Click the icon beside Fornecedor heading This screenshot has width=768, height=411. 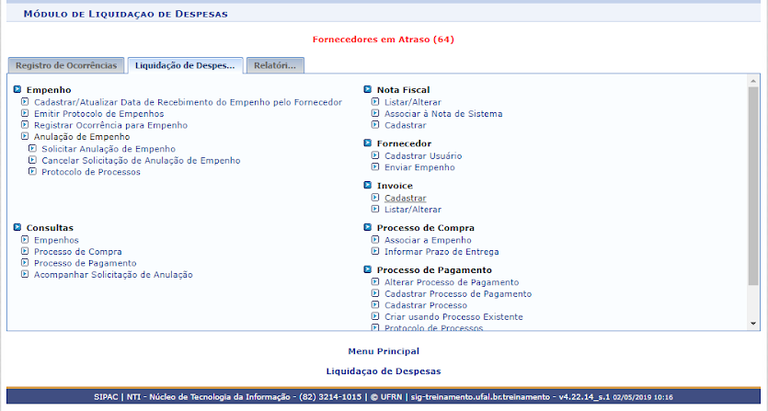368,143
